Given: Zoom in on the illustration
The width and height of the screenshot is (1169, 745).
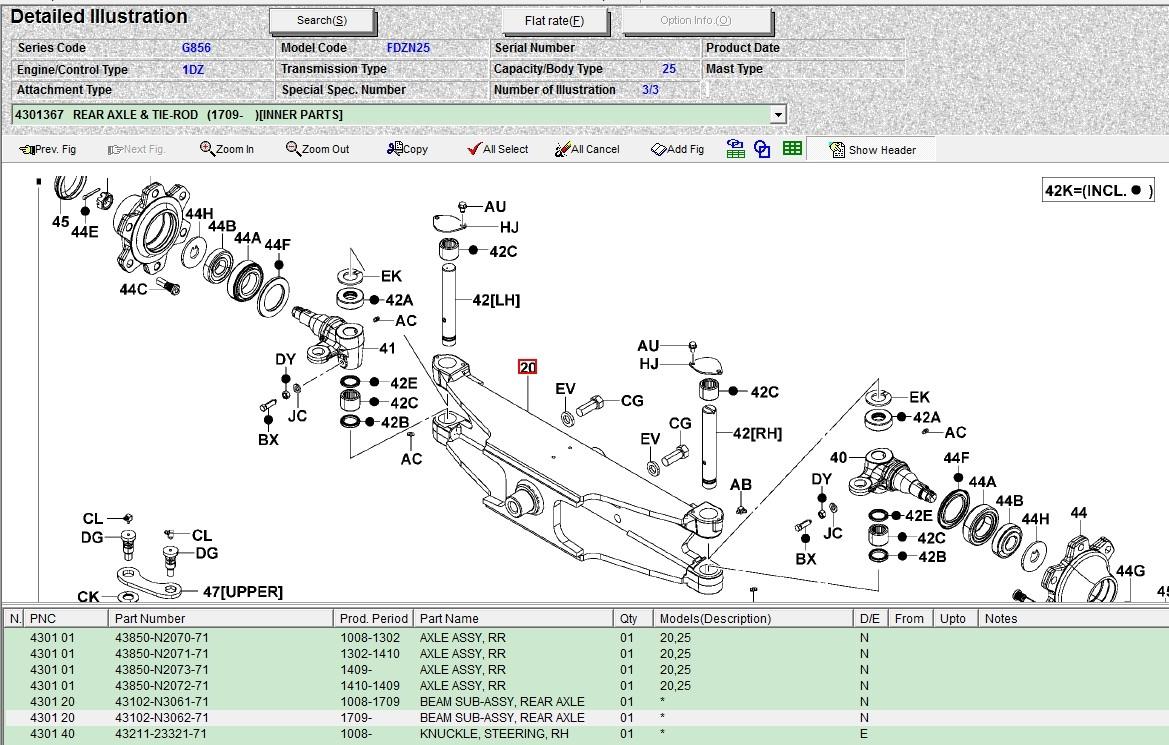Looking at the screenshot, I should (x=227, y=149).
